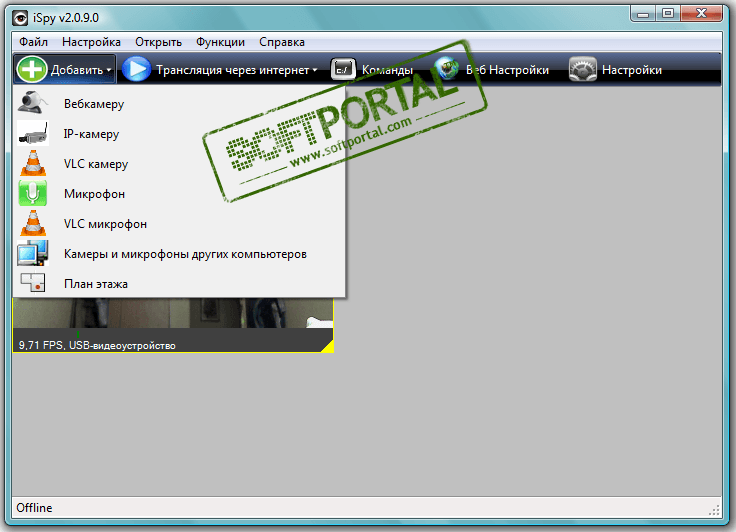Open the Справка menu
The height and width of the screenshot is (532, 736).
282,42
